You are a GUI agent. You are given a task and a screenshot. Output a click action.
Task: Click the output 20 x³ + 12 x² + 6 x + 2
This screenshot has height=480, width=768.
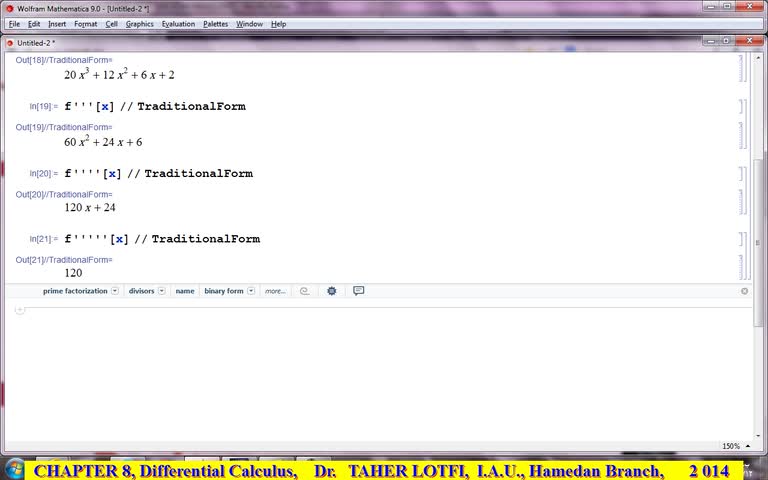(119, 74)
